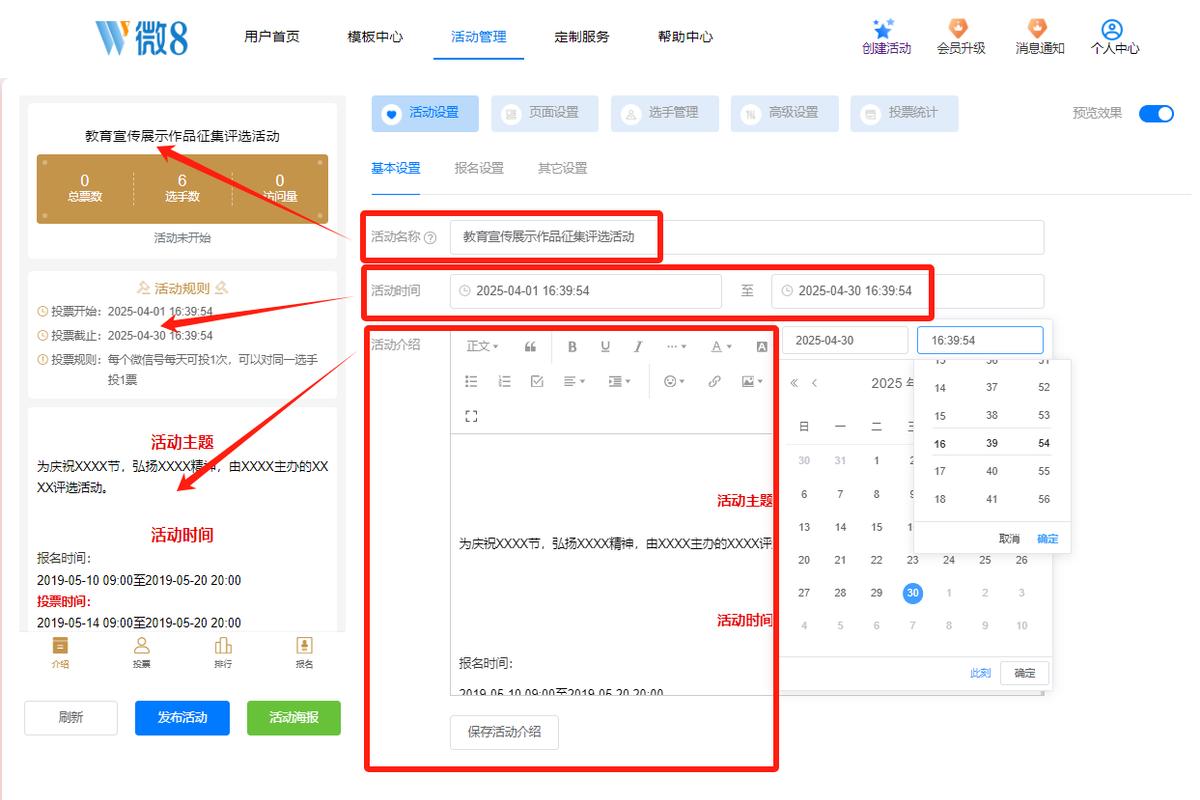
Task: Insert bulleted list in editor
Action: click(472, 381)
